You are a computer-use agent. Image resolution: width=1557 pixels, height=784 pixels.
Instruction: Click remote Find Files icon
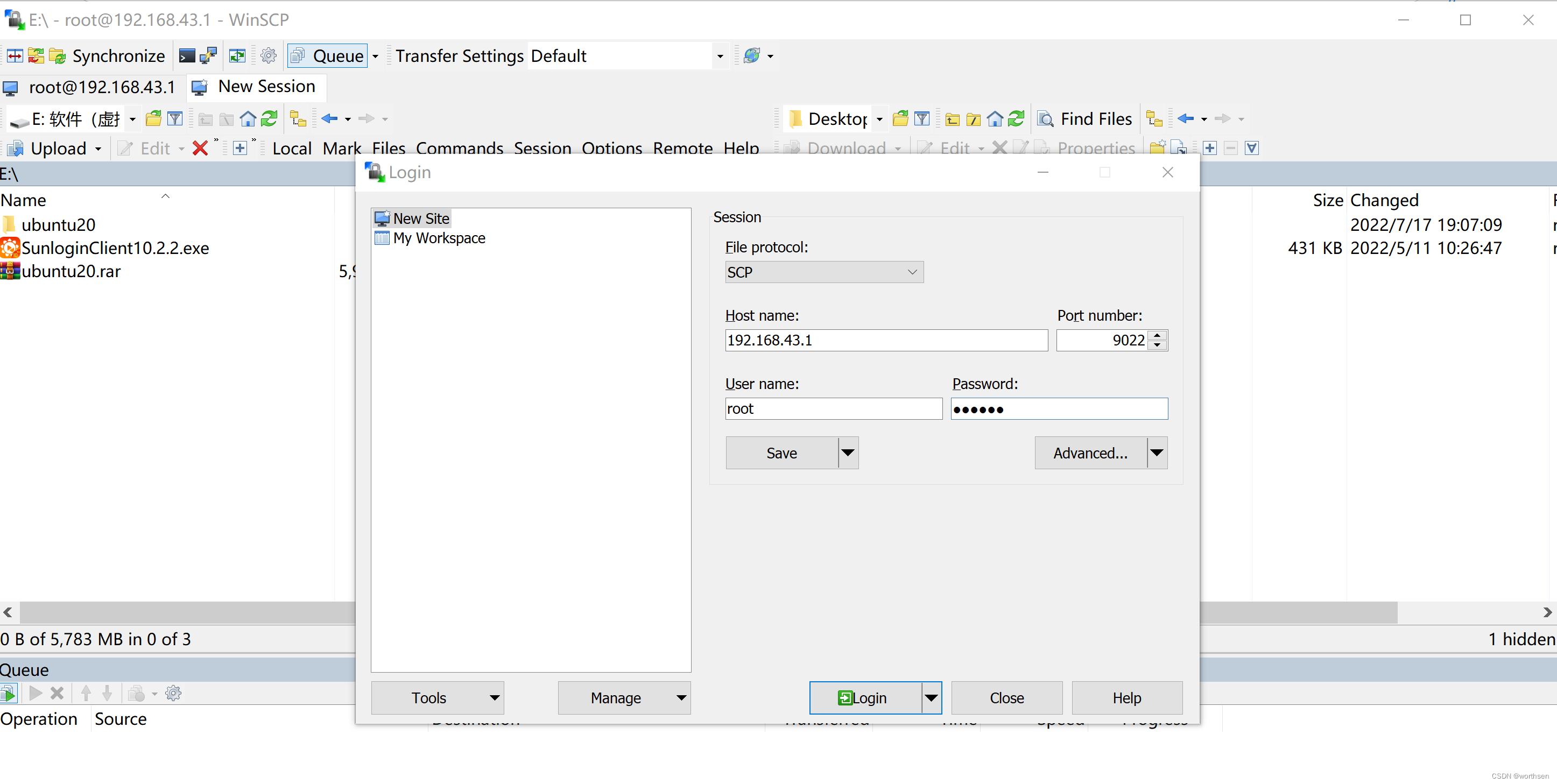[1046, 118]
